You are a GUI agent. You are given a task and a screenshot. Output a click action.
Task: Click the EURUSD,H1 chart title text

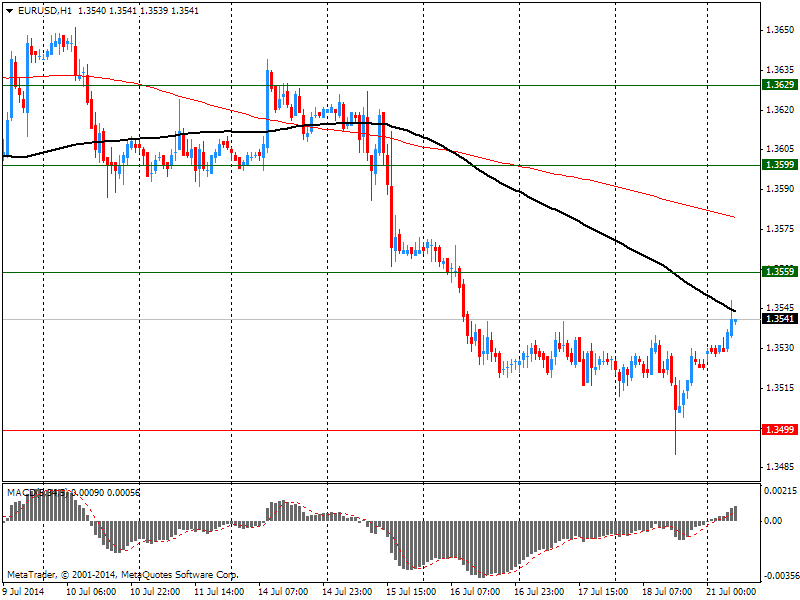[45, 11]
